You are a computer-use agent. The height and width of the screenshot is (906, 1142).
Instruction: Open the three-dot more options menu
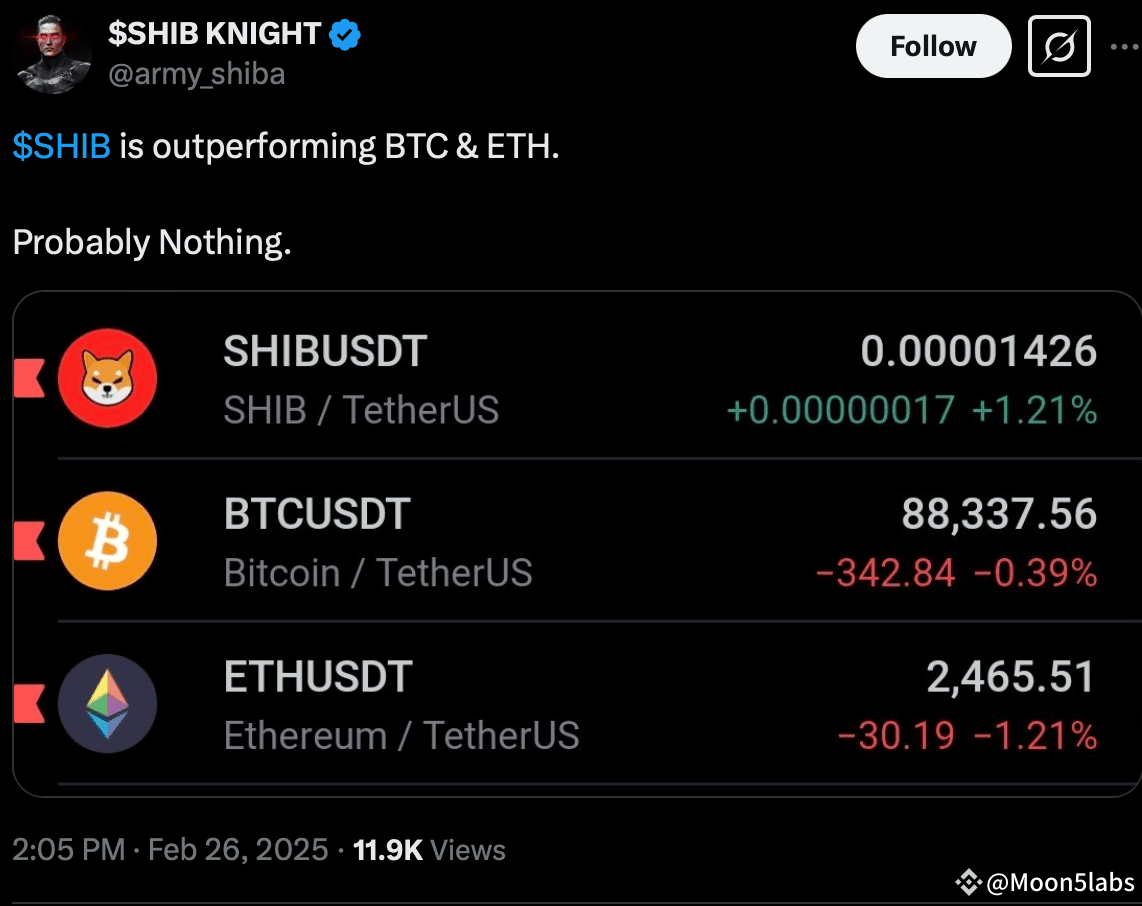[x=1126, y=47]
